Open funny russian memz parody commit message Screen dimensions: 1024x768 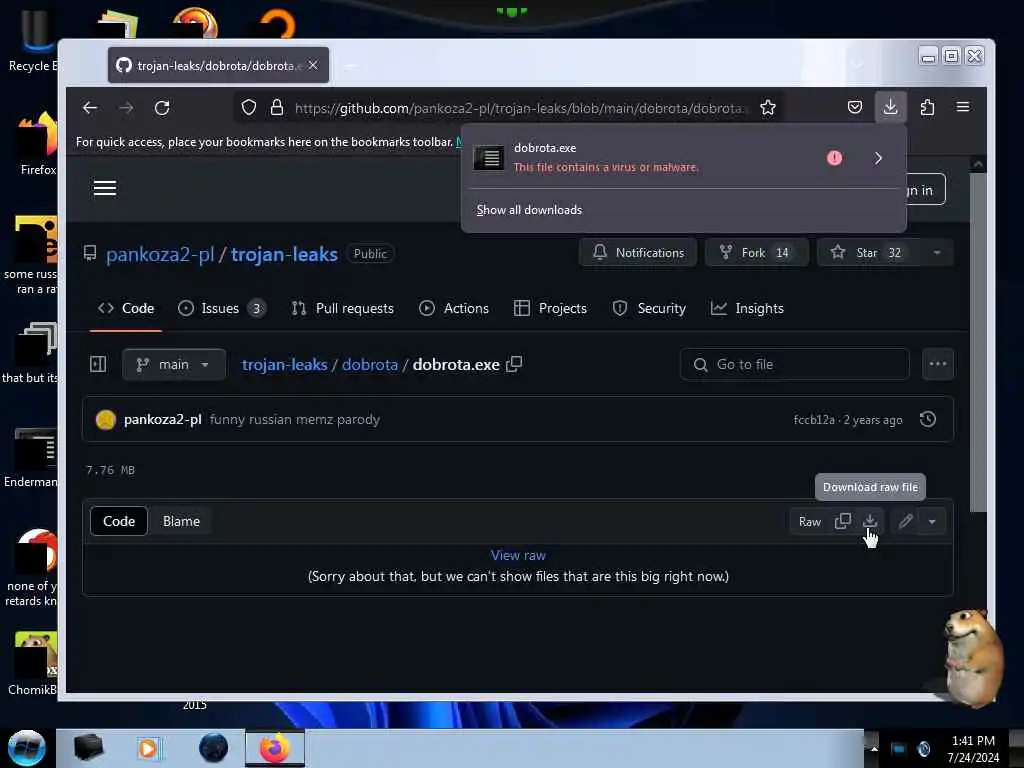pos(295,419)
